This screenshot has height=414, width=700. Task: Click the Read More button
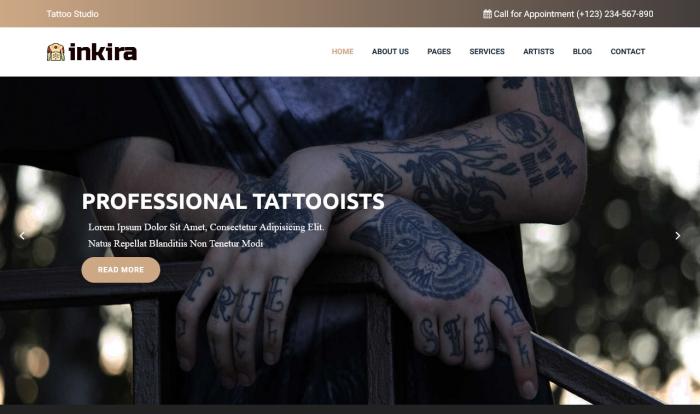pyautogui.click(x=121, y=270)
